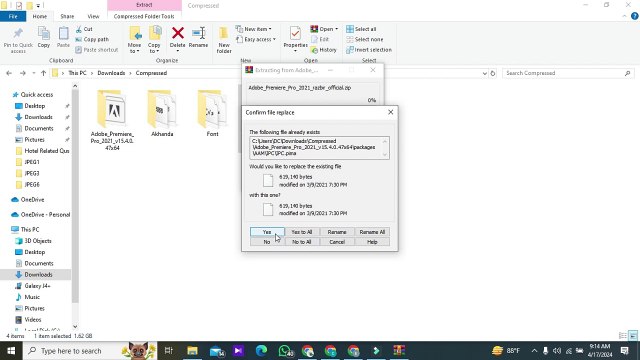The width and height of the screenshot is (640, 360).
Task: Open Compressed Folder Tools tab
Action: [x=144, y=16]
